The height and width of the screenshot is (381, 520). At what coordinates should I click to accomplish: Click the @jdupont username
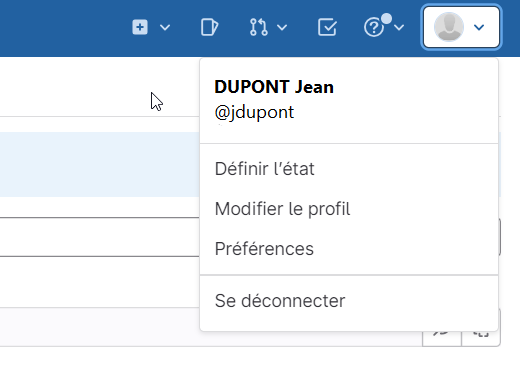254,112
